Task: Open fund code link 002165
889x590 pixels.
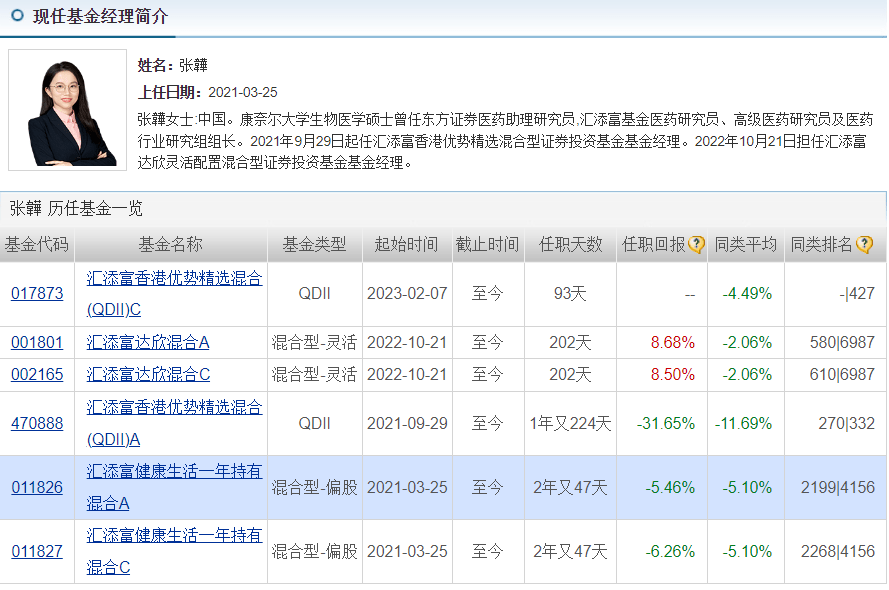Action: coord(37,375)
